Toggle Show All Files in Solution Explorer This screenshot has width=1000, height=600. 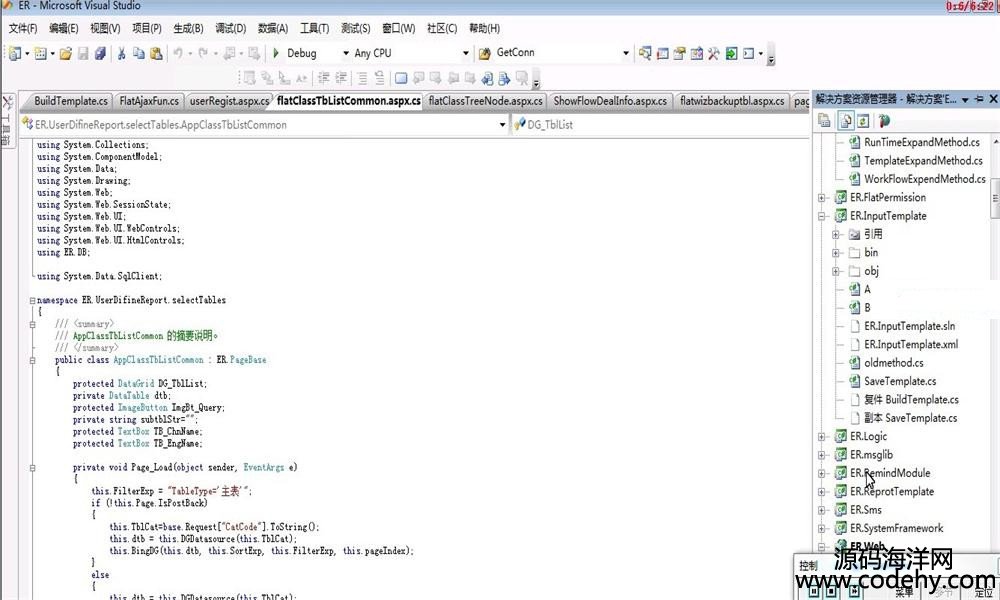tap(844, 121)
